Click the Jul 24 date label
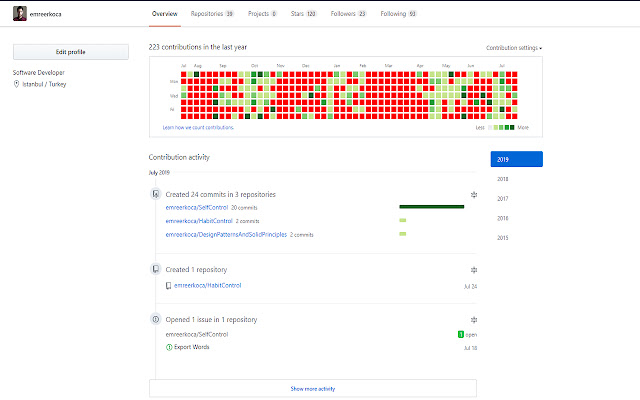This screenshot has height=400, width=640. 470,287
